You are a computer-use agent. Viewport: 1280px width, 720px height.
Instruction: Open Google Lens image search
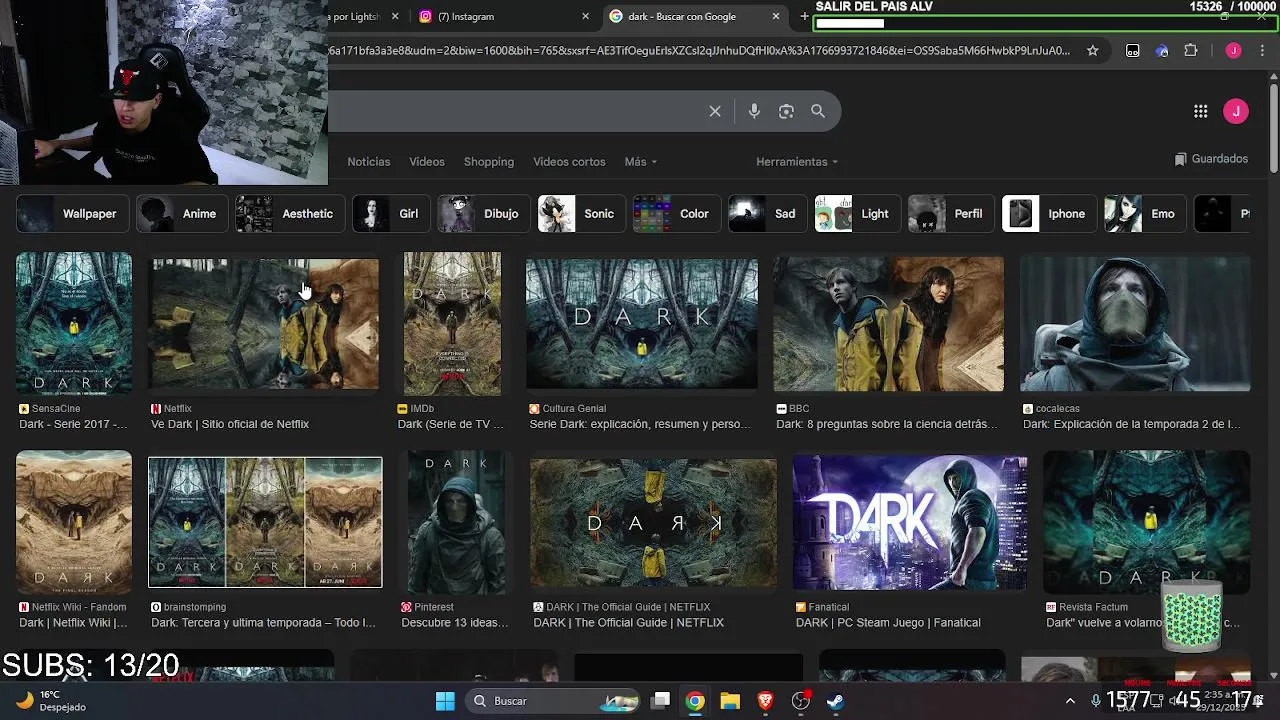click(786, 111)
